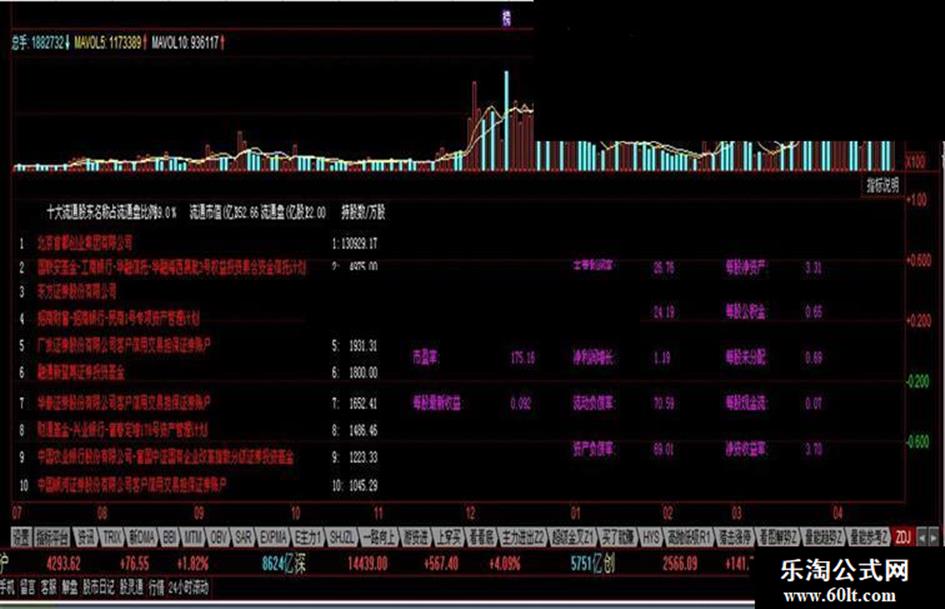Click the 12 month marker on time axis
The width and height of the screenshot is (945, 609).
[470, 513]
